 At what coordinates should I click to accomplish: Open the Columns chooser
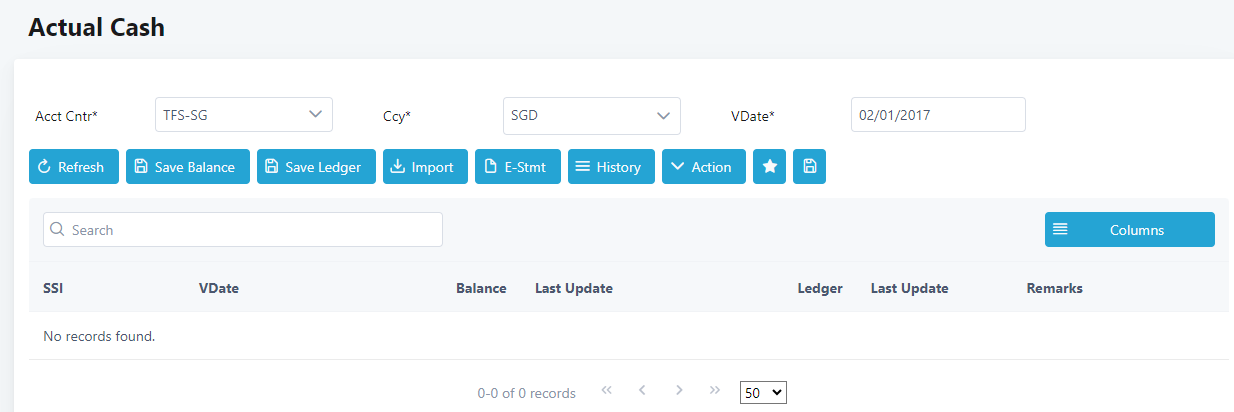tap(1129, 229)
